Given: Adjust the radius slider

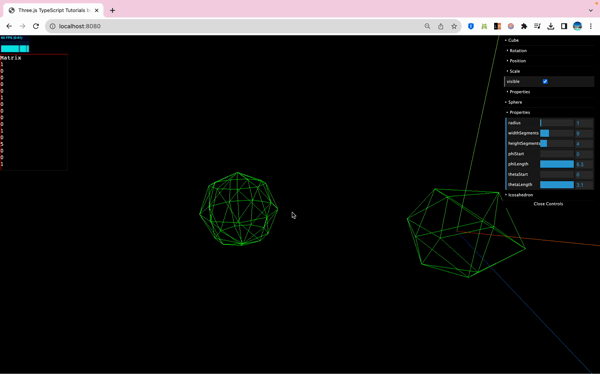Looking at the screenshot, I should point(557,123).
